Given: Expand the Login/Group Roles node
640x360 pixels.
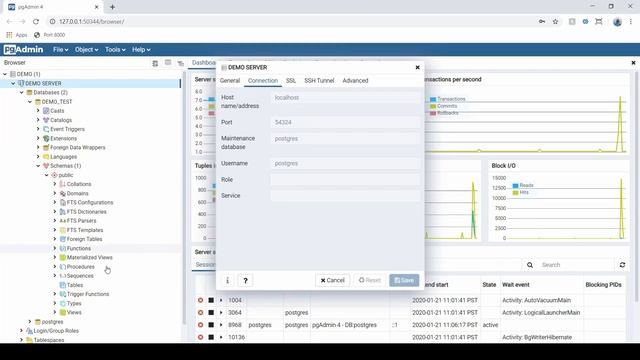Looking at the screenshot, I should (22, 331).
